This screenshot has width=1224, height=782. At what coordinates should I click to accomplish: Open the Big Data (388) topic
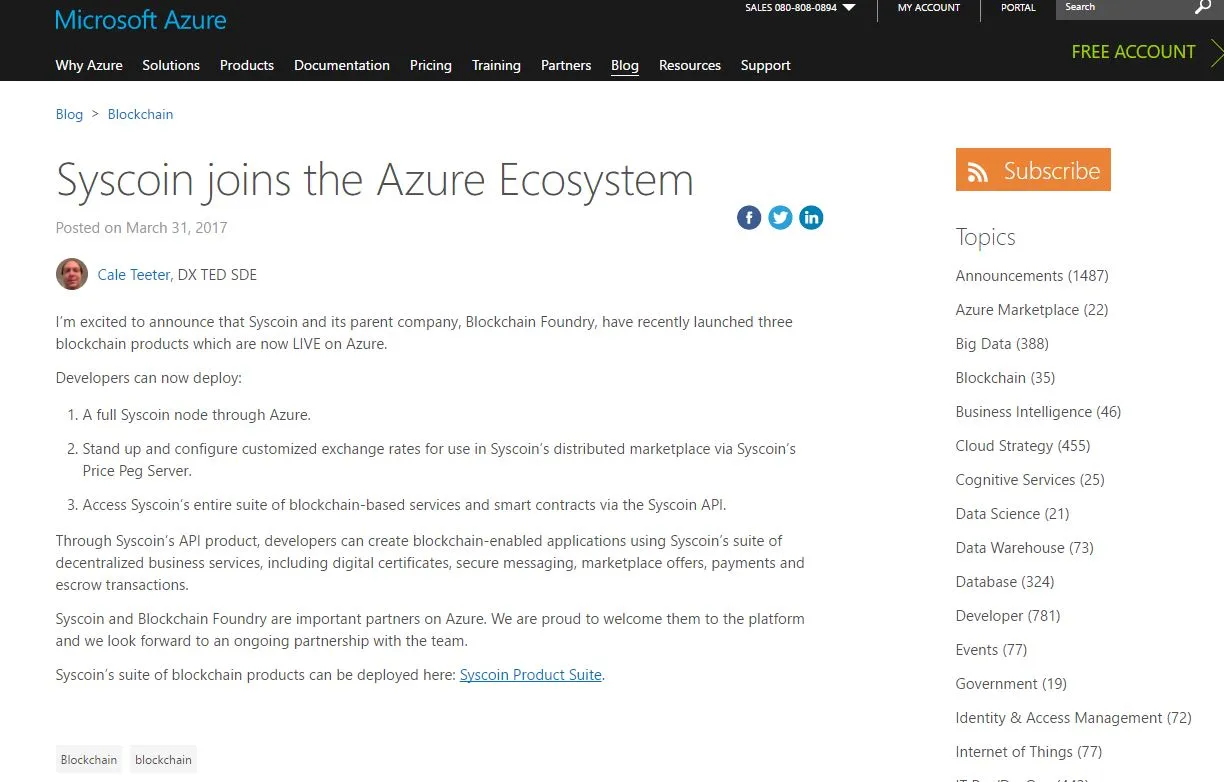[1002, 344]
